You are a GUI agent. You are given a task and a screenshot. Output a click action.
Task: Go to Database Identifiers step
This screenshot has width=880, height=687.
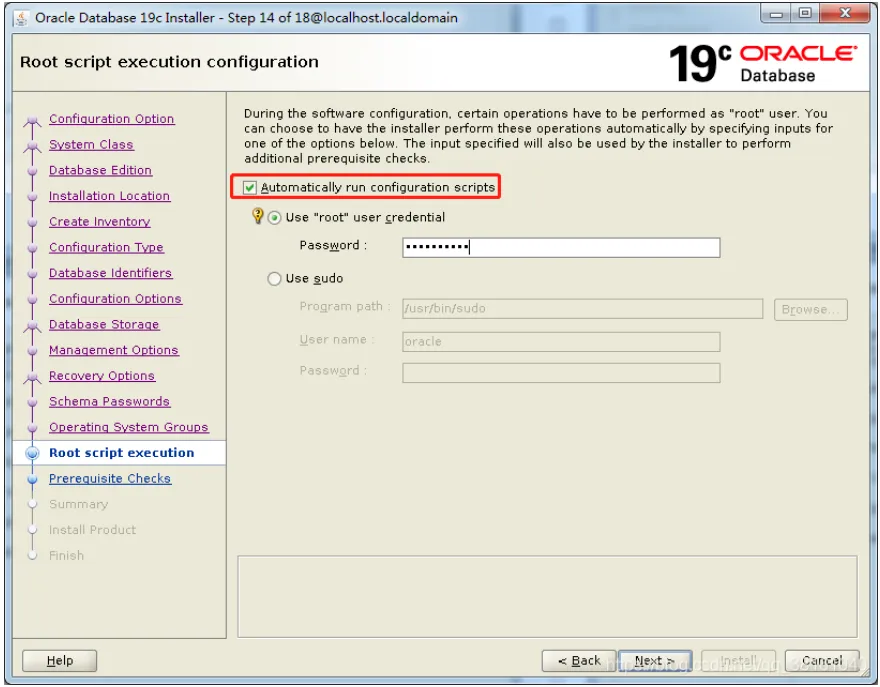point(111,273)
